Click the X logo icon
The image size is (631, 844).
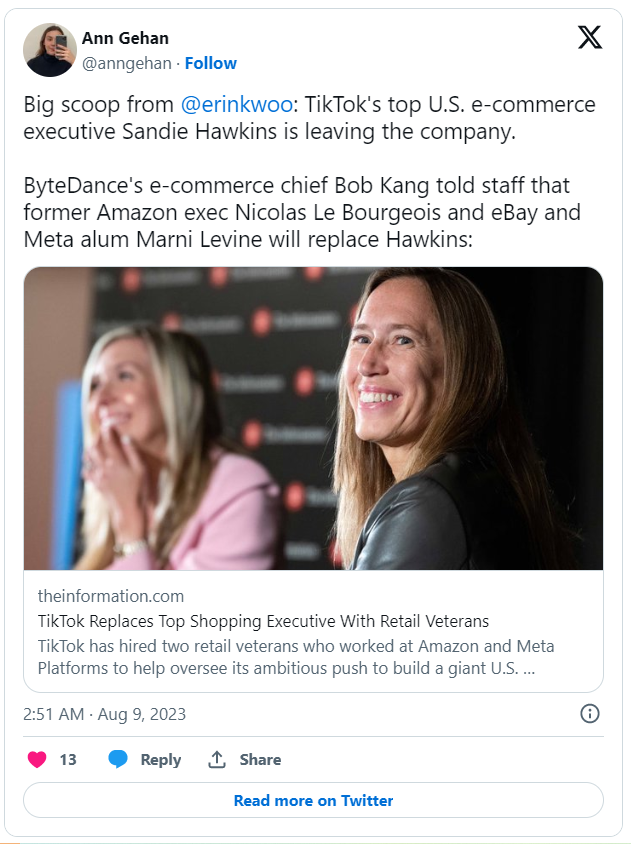590,38
